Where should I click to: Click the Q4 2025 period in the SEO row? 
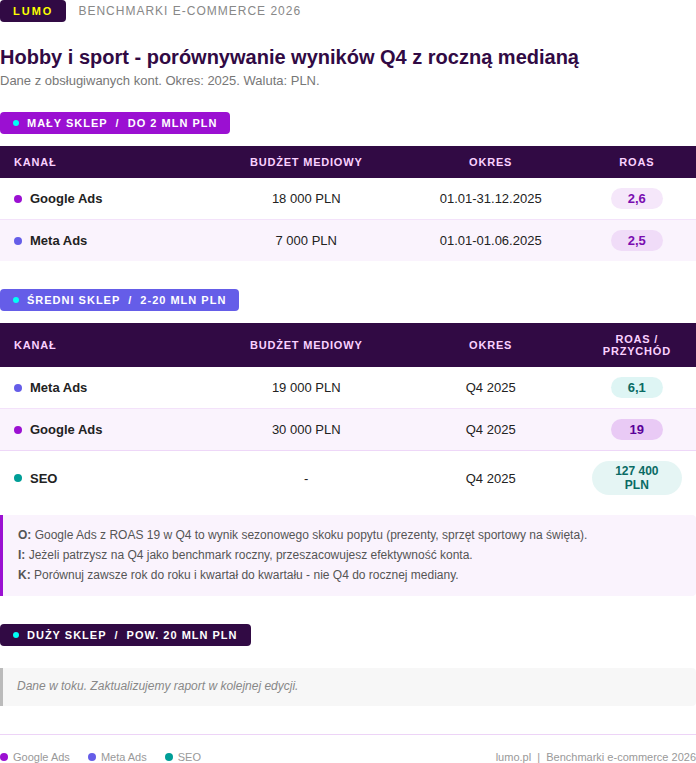click(x=491, y=478)
